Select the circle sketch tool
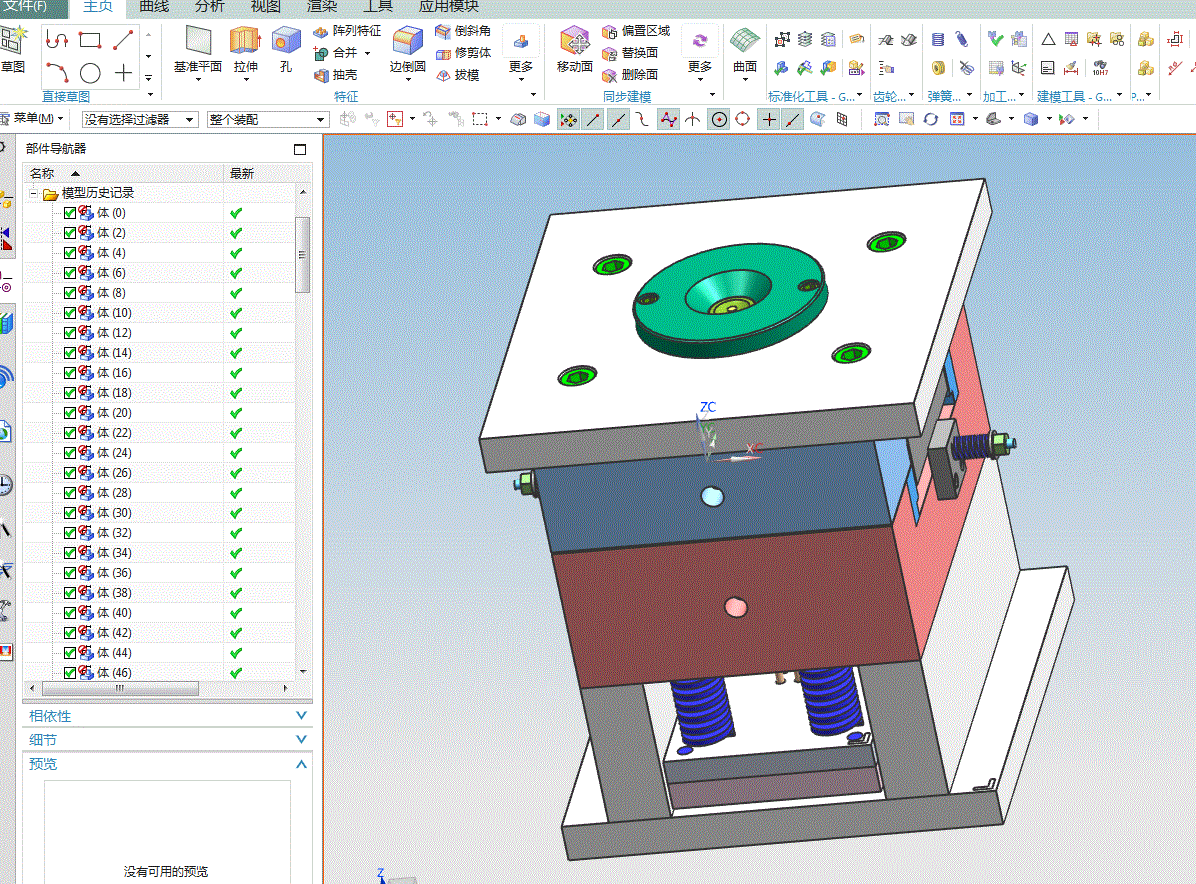This screenshot has height=884, width=1196. pos(90,73)
